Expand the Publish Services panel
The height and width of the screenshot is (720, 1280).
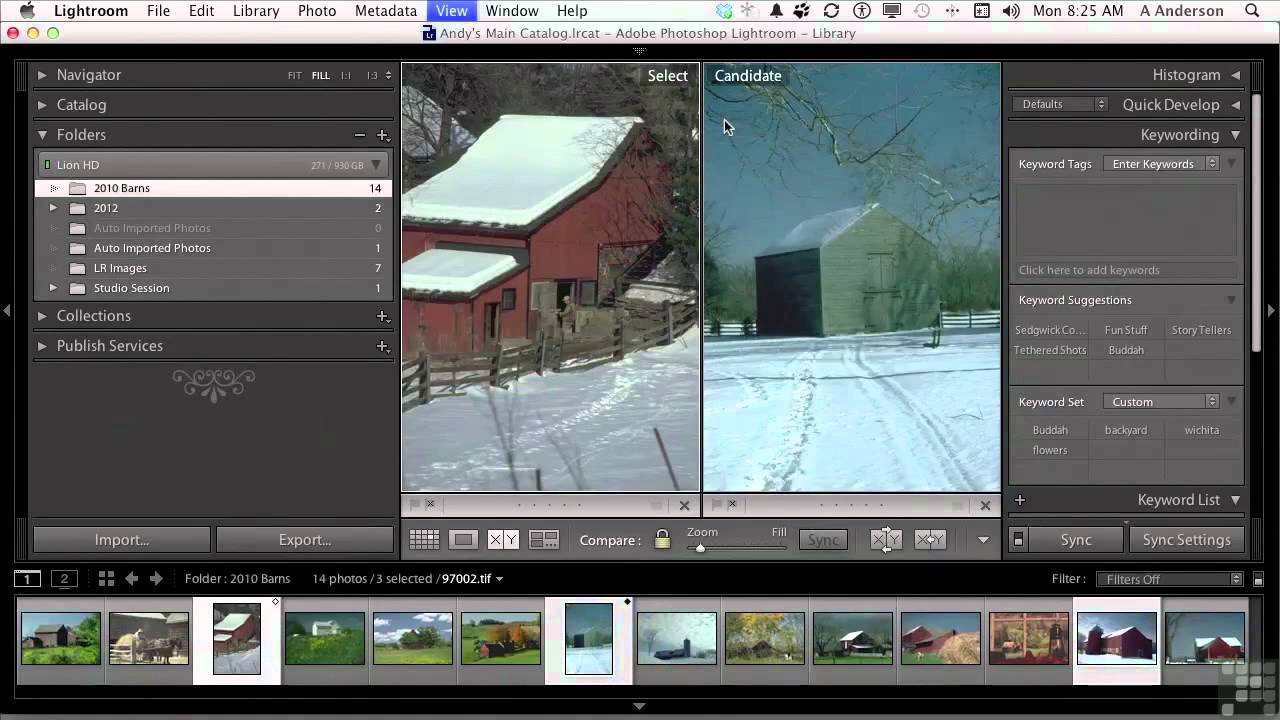42,346
